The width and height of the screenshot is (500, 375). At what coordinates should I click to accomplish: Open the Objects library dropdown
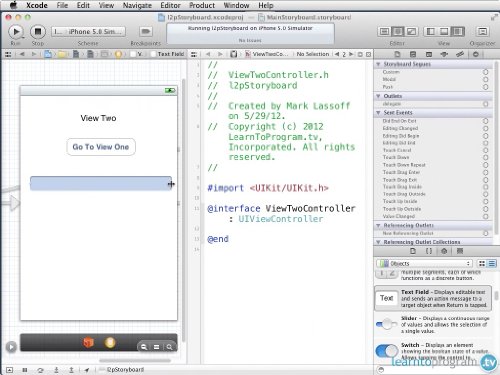tap(425, 263)
